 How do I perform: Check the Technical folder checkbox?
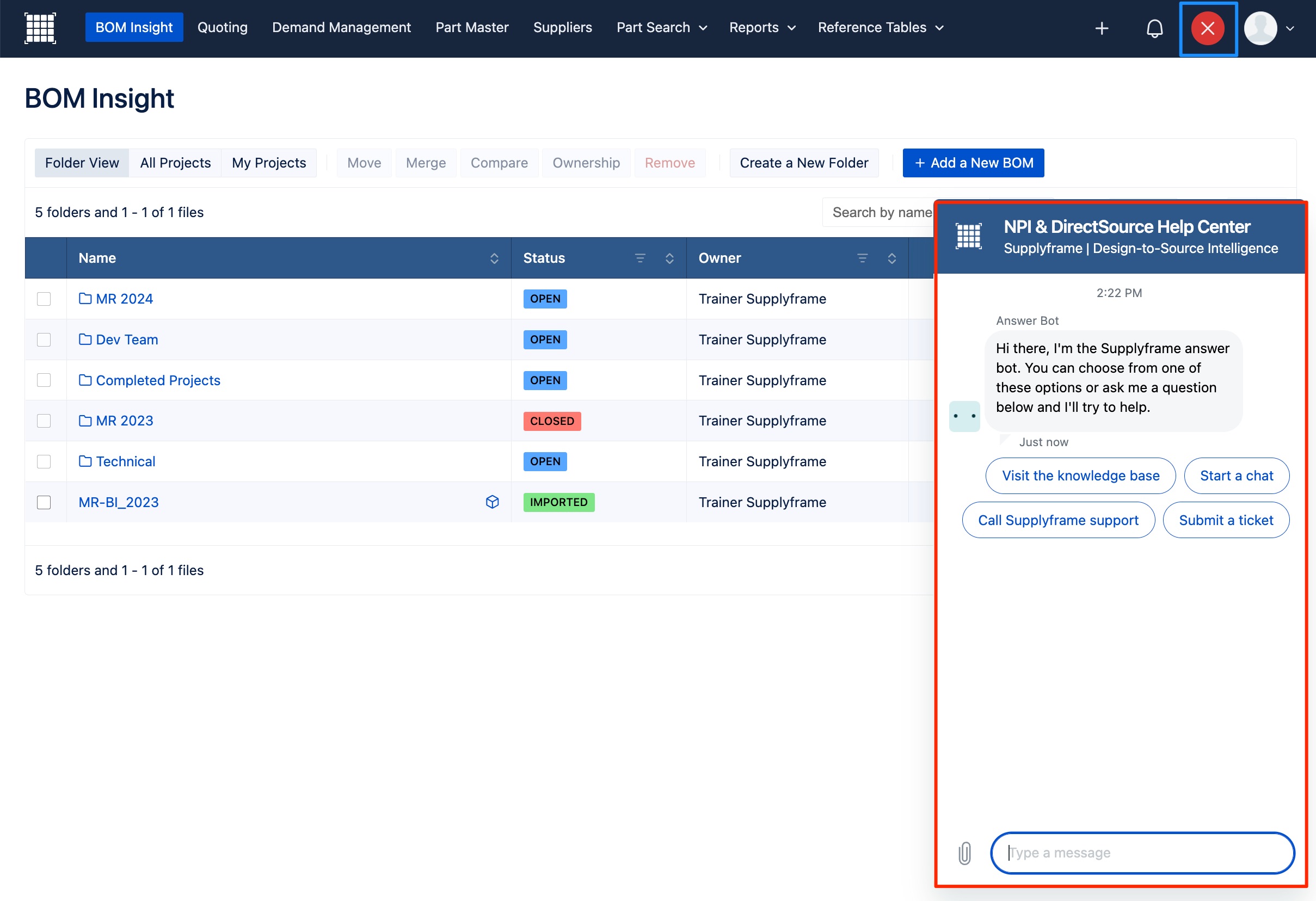(x=44, y=462)
